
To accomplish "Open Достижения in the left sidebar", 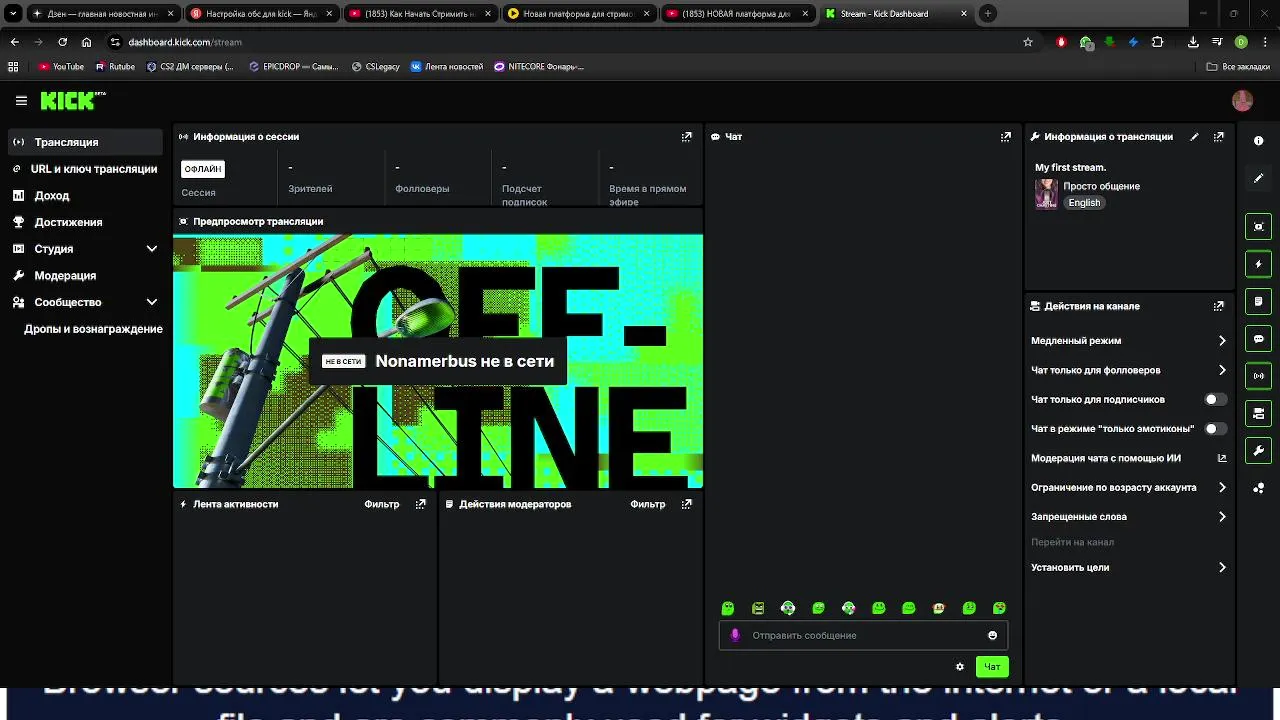I will click(85, 222).
